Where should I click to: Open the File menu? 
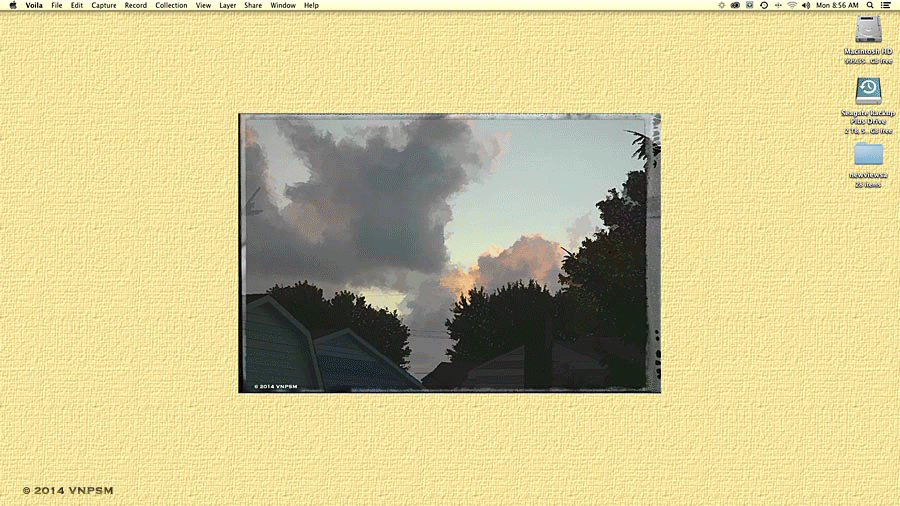coord(56,5)
